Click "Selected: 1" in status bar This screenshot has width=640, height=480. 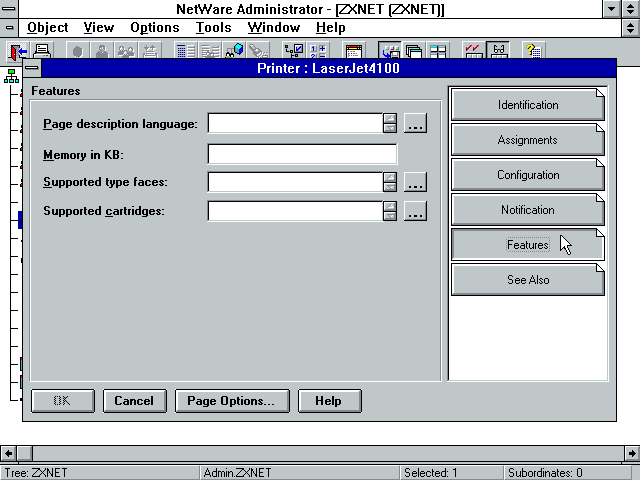tap(431, 473)
